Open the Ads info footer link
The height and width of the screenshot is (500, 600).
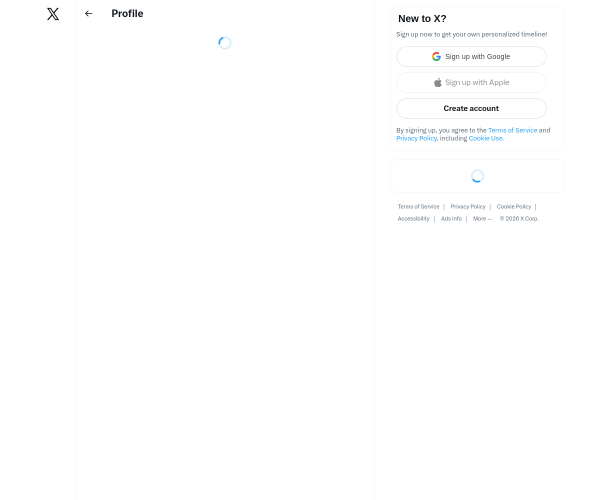click(451, 219)
